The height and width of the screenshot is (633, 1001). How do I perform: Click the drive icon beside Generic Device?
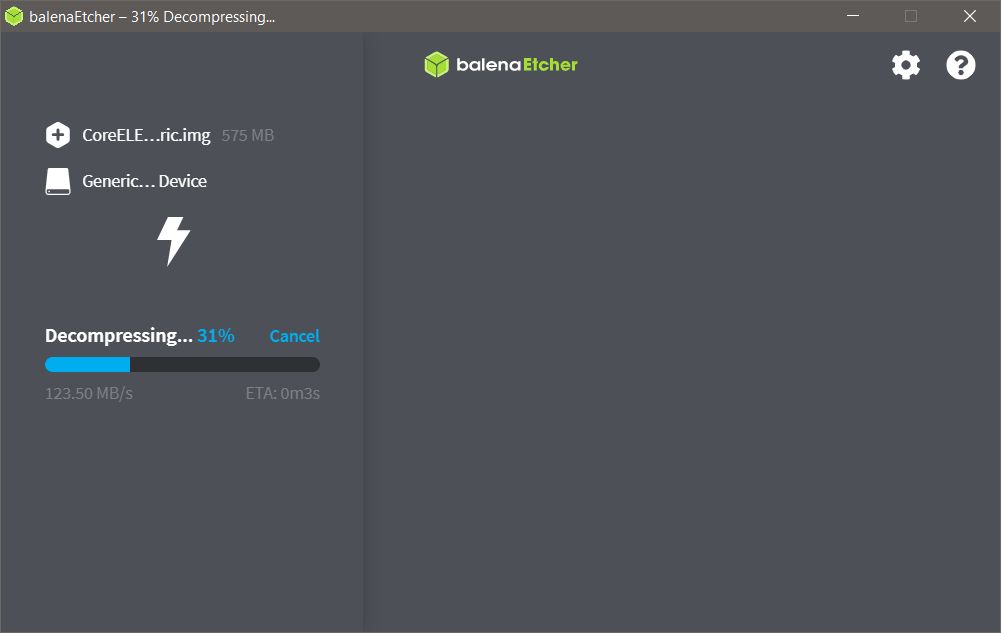pyautogui.click(x=58, y=181)
